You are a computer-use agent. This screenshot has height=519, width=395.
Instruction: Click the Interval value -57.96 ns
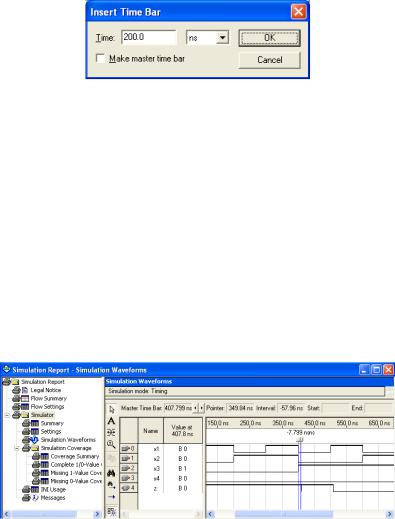tap(291, 408)
